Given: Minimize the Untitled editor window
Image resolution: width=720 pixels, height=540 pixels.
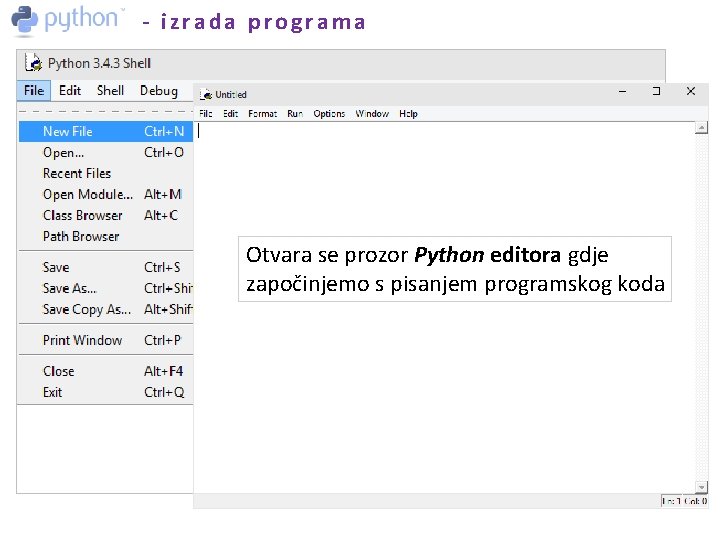Looking at the screenshot, I should [623, 91].
